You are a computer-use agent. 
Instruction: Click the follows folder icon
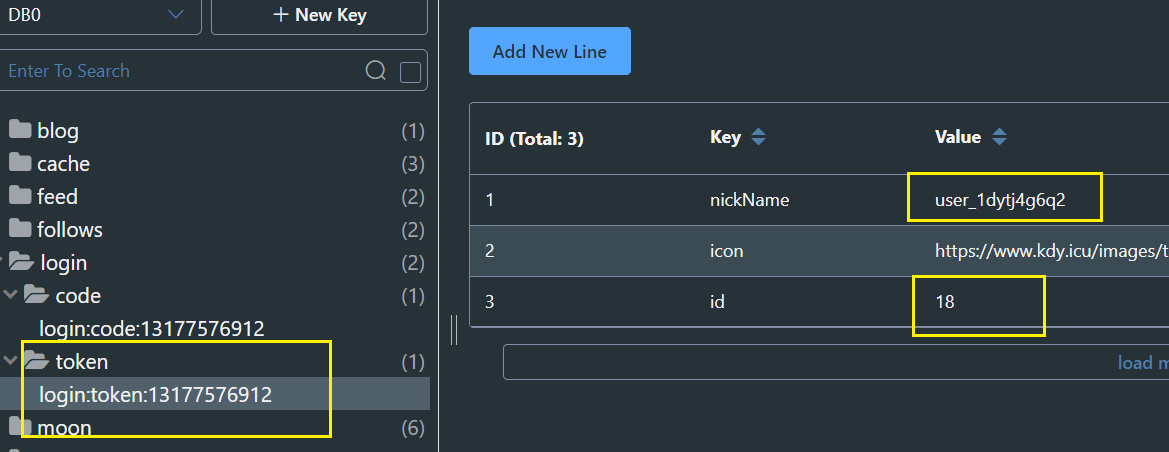coord(20,229)
